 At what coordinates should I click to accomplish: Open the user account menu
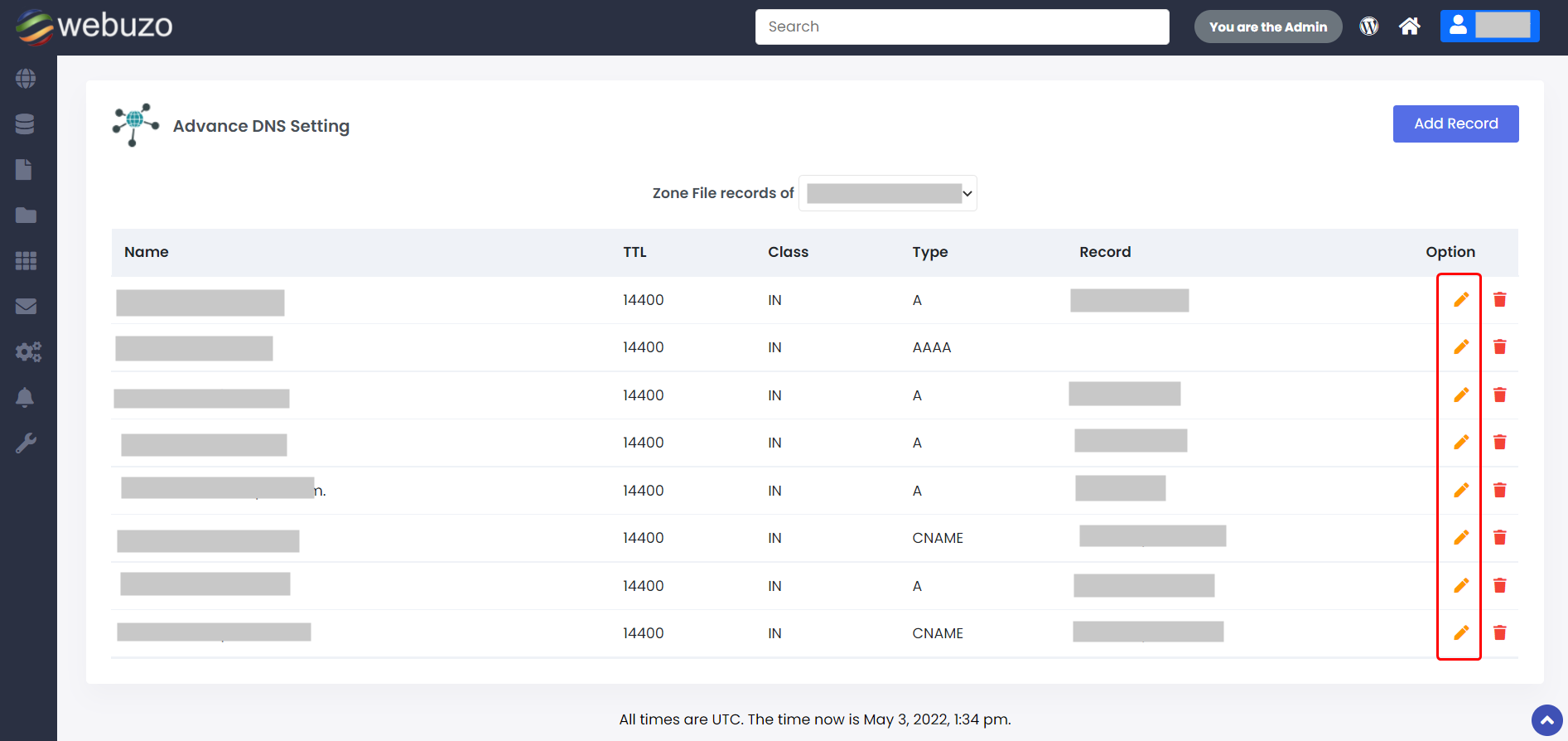pyautogui.click(x=1488, y=26)
